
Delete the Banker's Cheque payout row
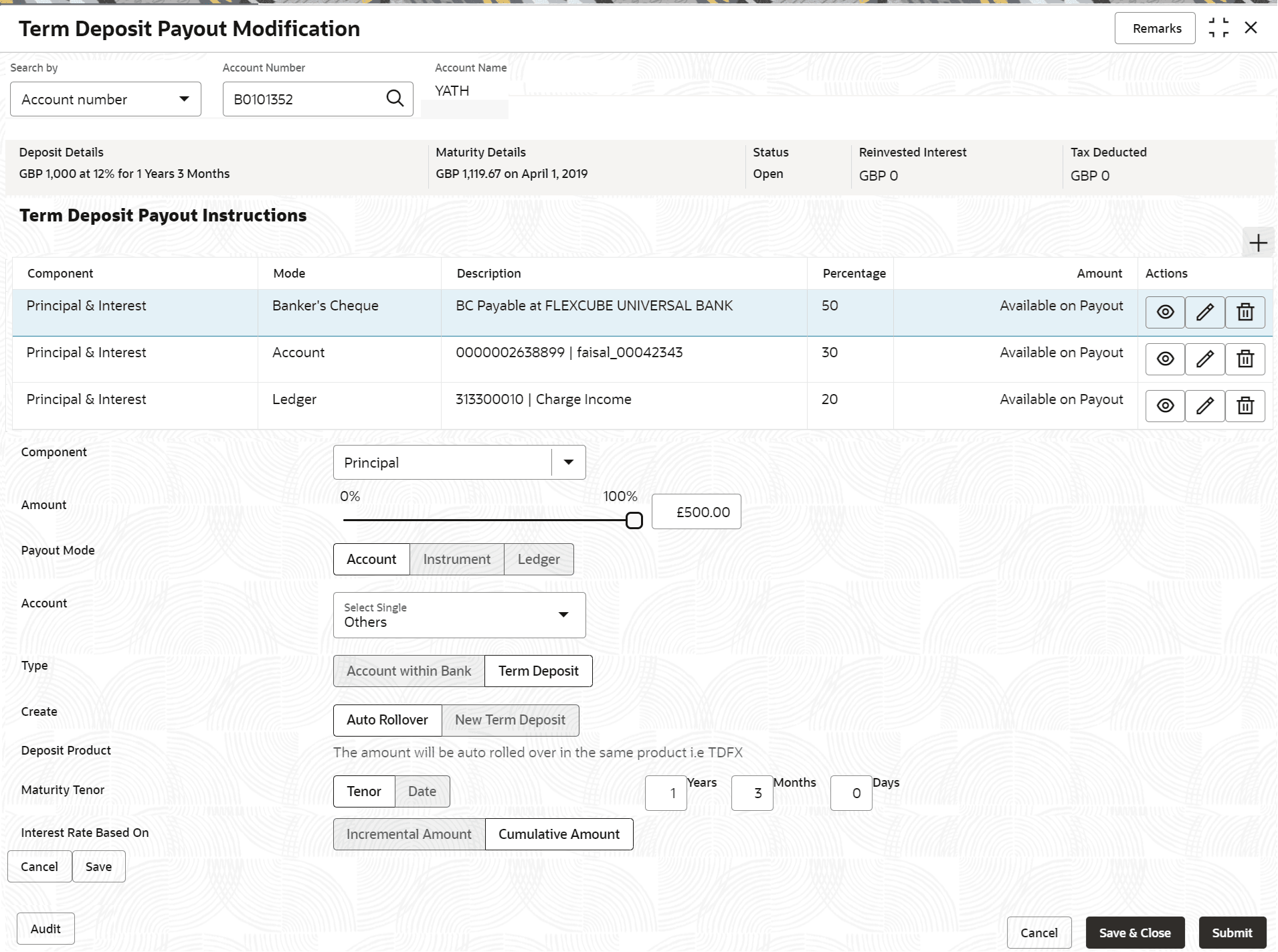click(x=1245, y=312)
